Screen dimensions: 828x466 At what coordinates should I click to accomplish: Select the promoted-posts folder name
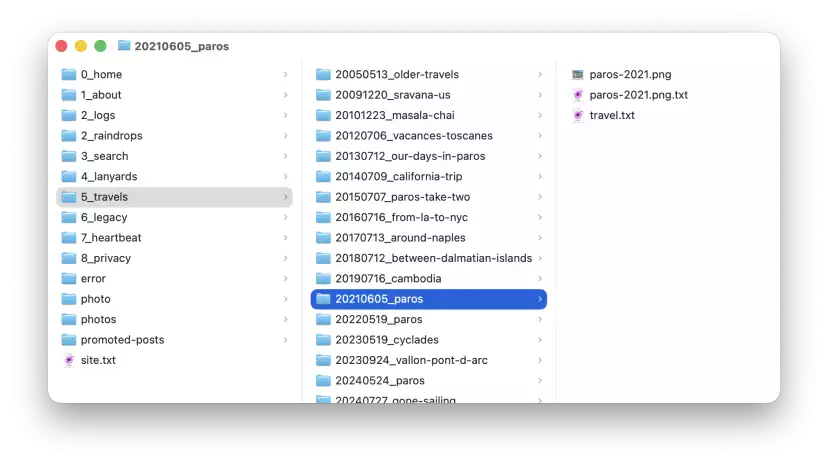(x=123, y=340)
